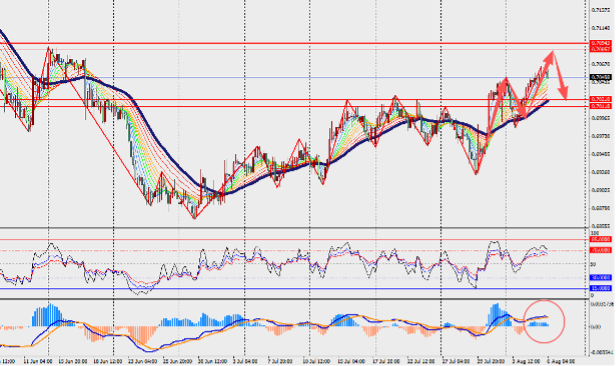Click the oscillator's '50' scale label
This screenshot has height=366, width=616.
(593, 264)
